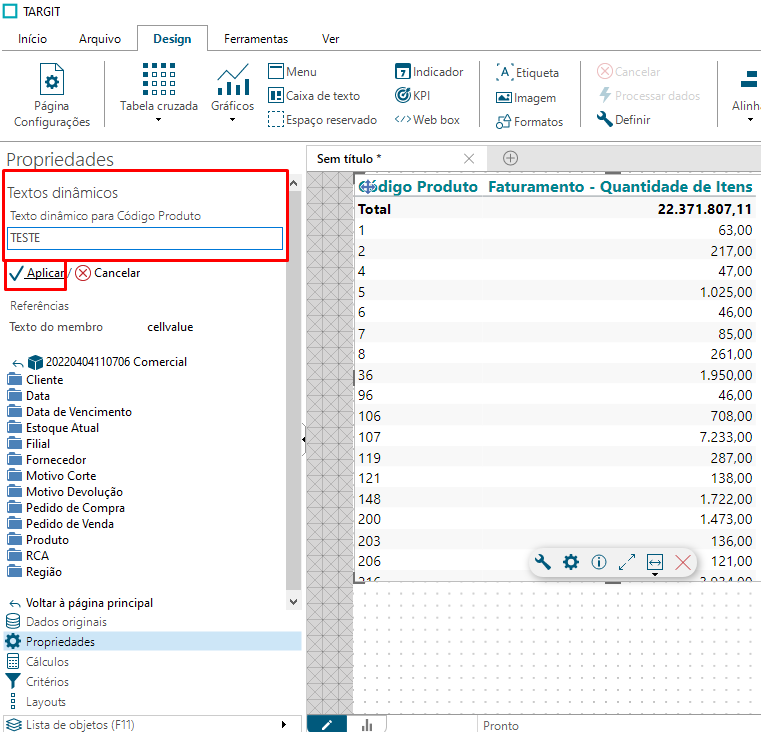Open the Produto folder
Screen dimensions: 761x732
point(38,540)
